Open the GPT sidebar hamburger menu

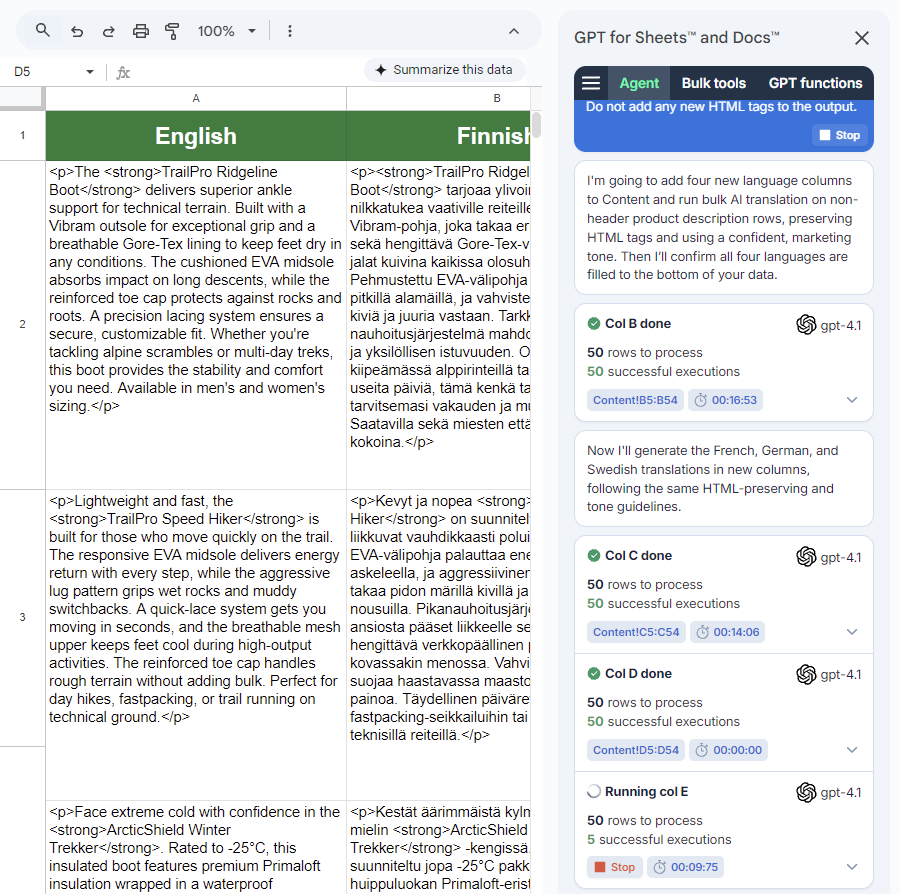pyautogui.click(x=591, y=83)
